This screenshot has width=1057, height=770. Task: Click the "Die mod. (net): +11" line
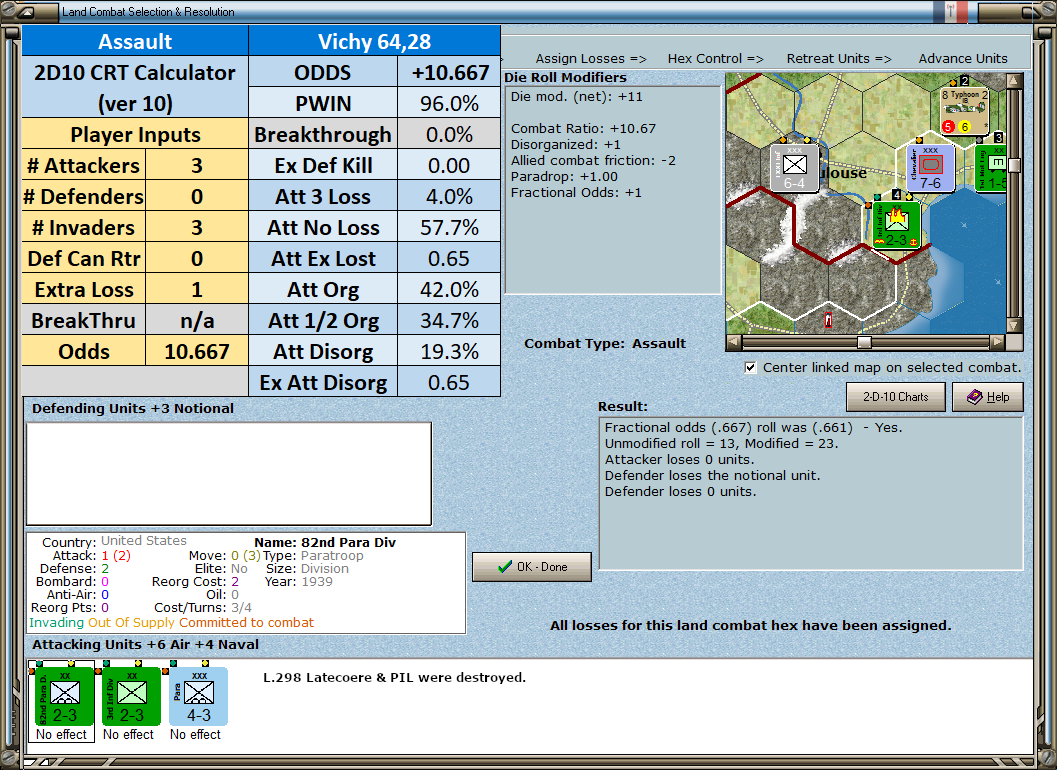tap(576, 96)
